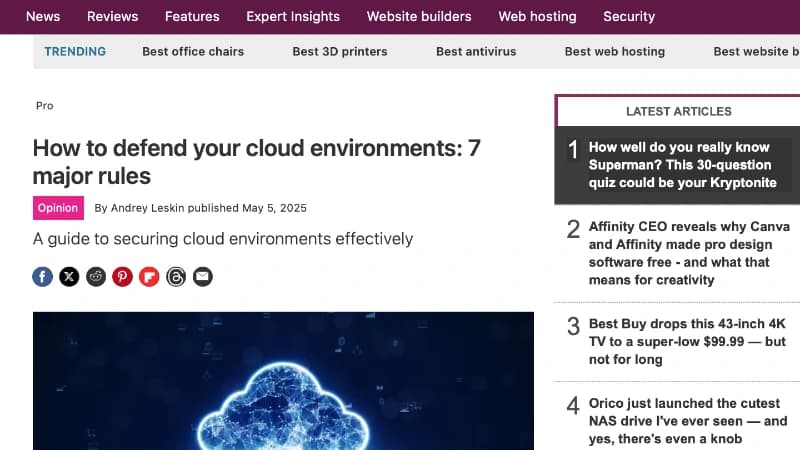Open trending link Best antivirus
The image size is (800, 450).
pos(476,52)
